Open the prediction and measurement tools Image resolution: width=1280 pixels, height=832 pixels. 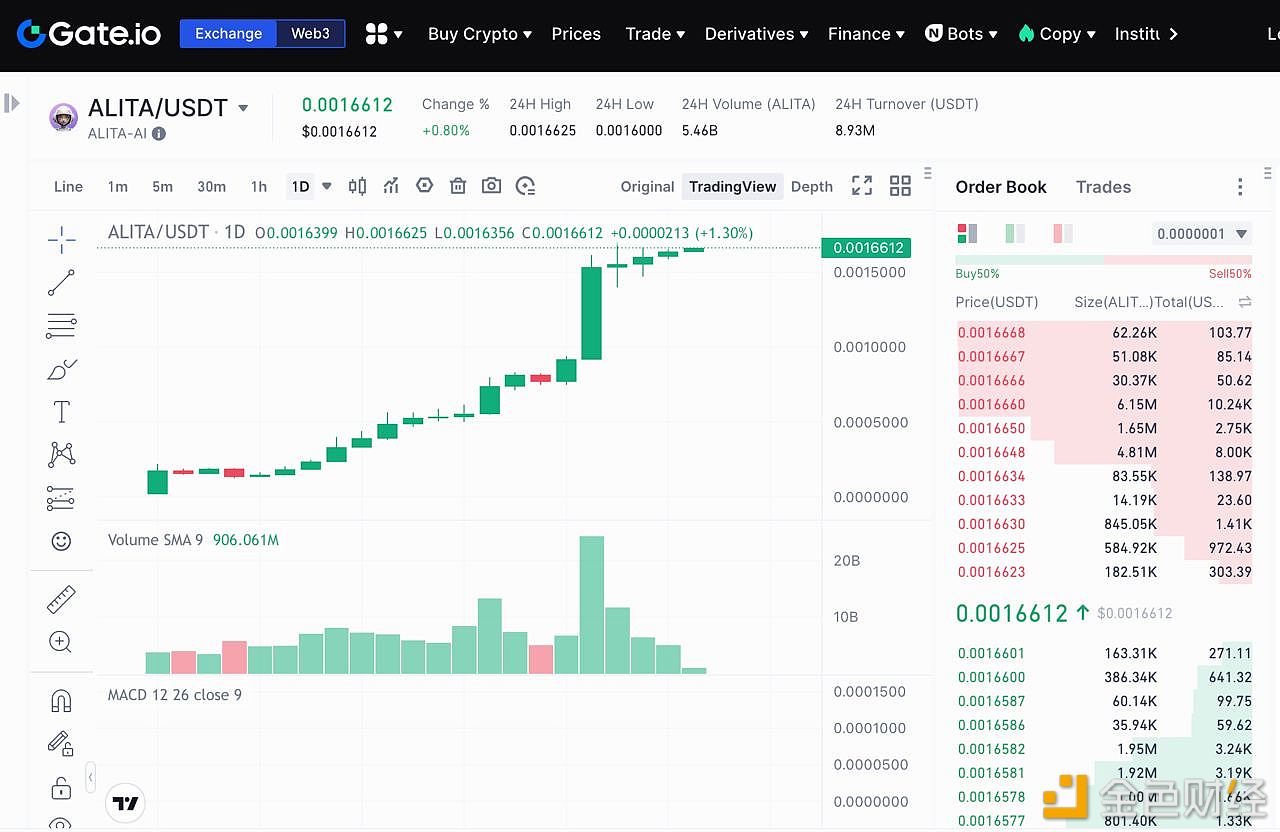click(x=61, y=498)
